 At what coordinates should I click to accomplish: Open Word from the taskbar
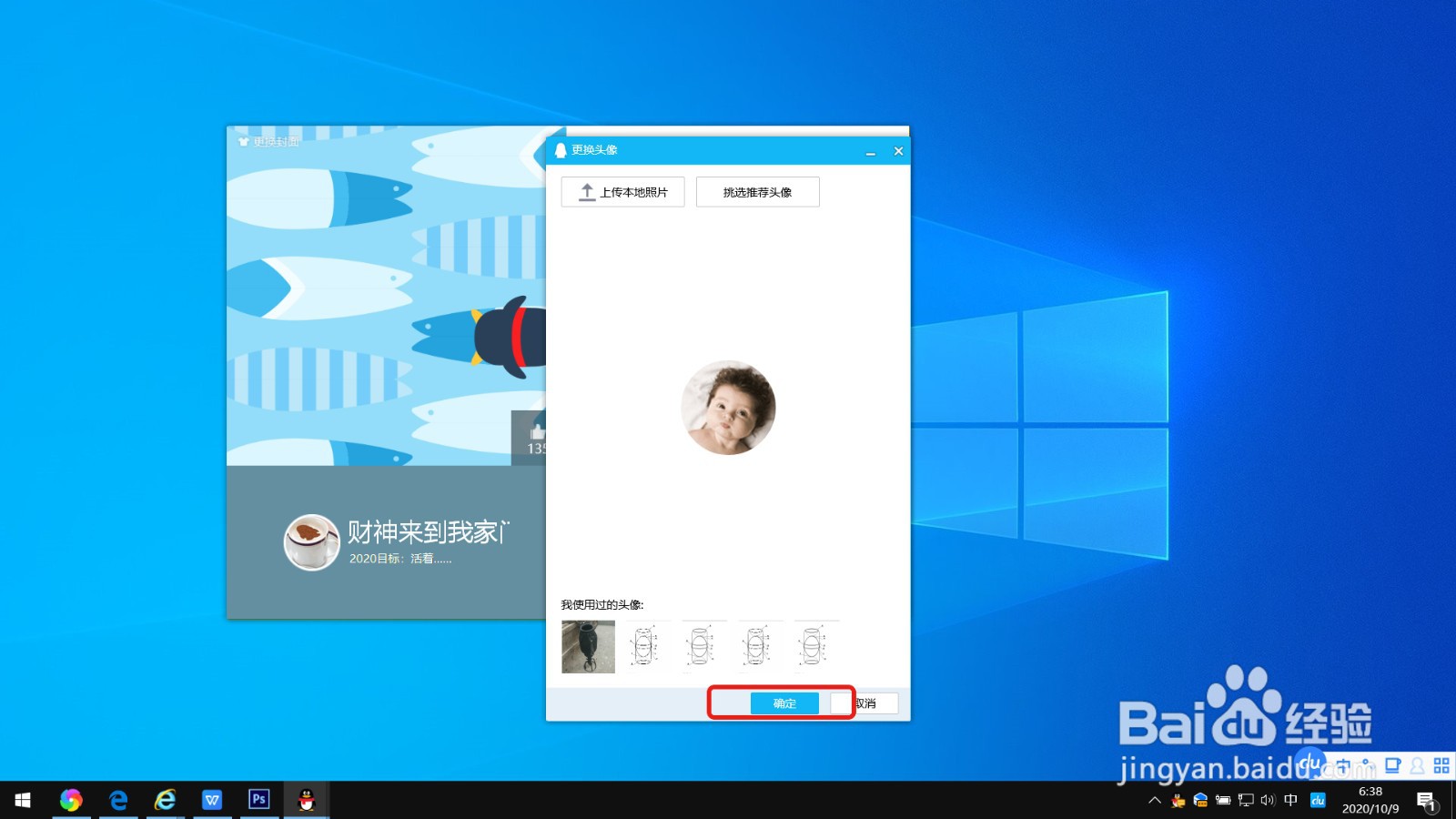[x=212, y=801]
